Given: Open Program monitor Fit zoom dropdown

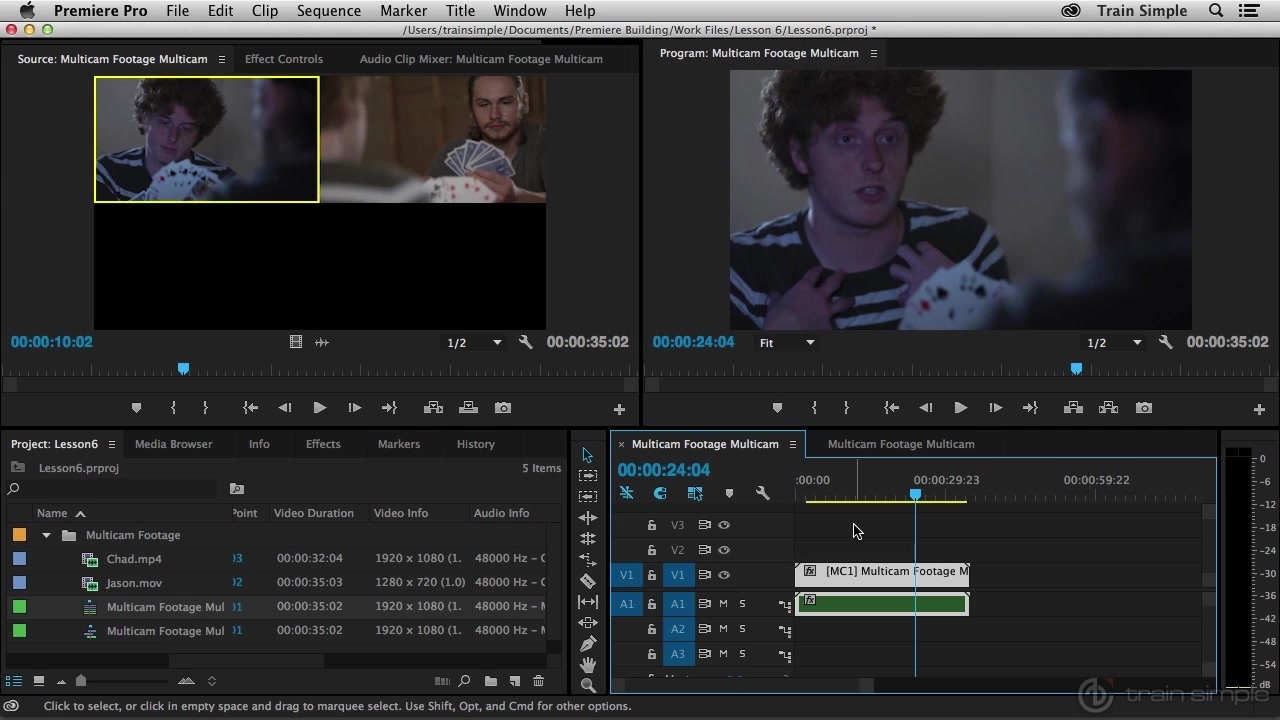Looking at the screenshot, I should (787, 342).
